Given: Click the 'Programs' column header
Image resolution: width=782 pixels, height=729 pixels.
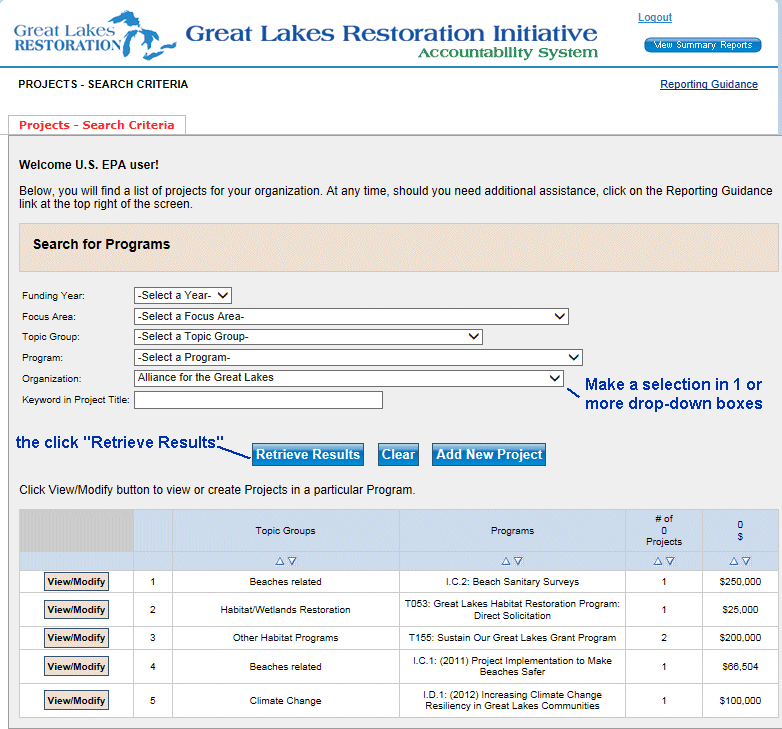Looking at the screenshot, I should (512, 531).
